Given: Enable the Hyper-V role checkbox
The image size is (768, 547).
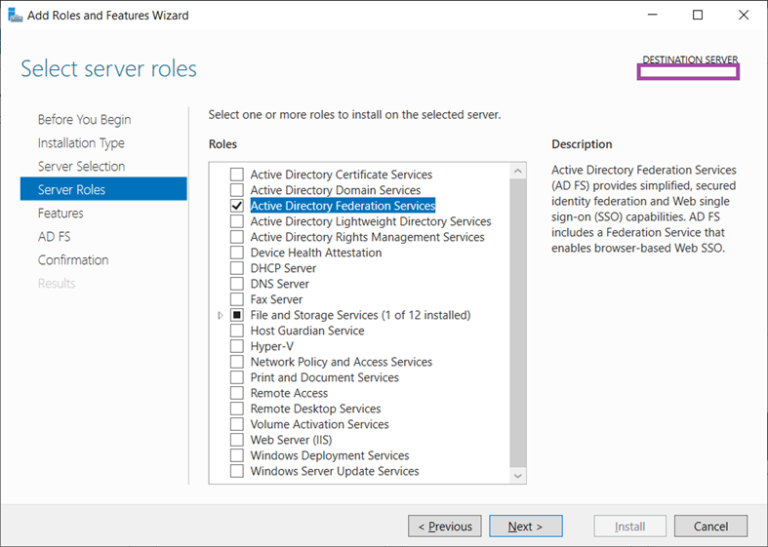Looking at the screenshot, I should (x=237, y=346).
